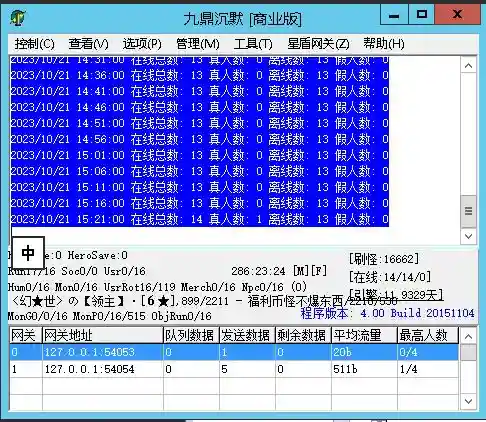Screen dimensions: 486x422
Task: Click the 网关地址 column header
Action: (103, 335)
